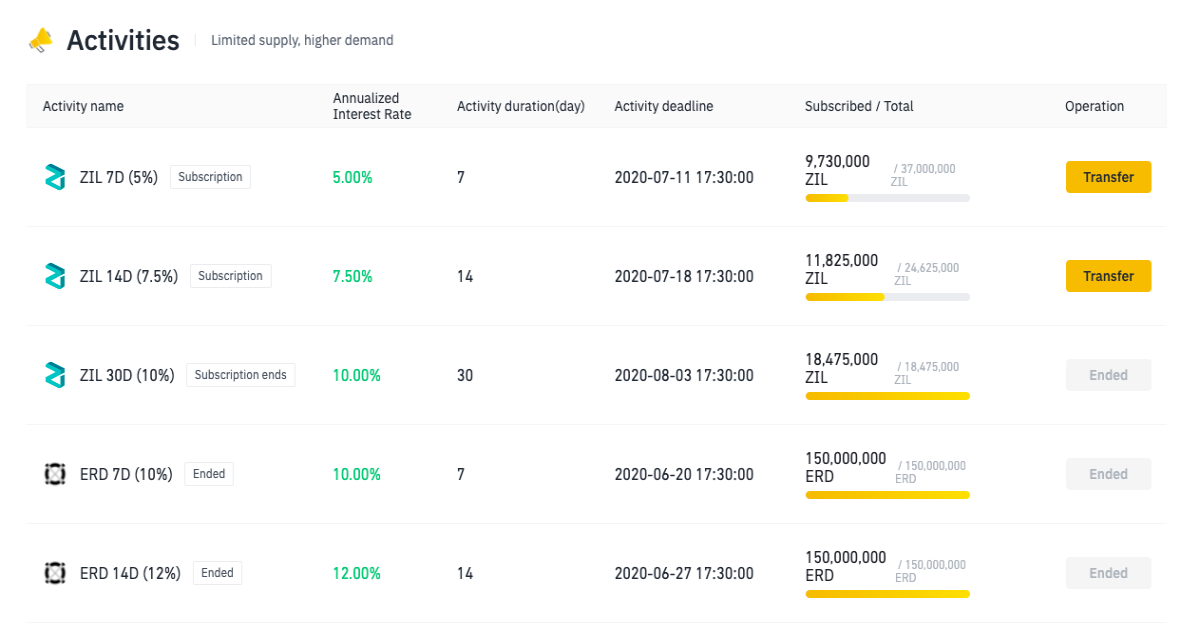This screenshot has width=1200, height=629.
Task: Select the ZIL 7D (5%) activity name
Action: (119, 177)
